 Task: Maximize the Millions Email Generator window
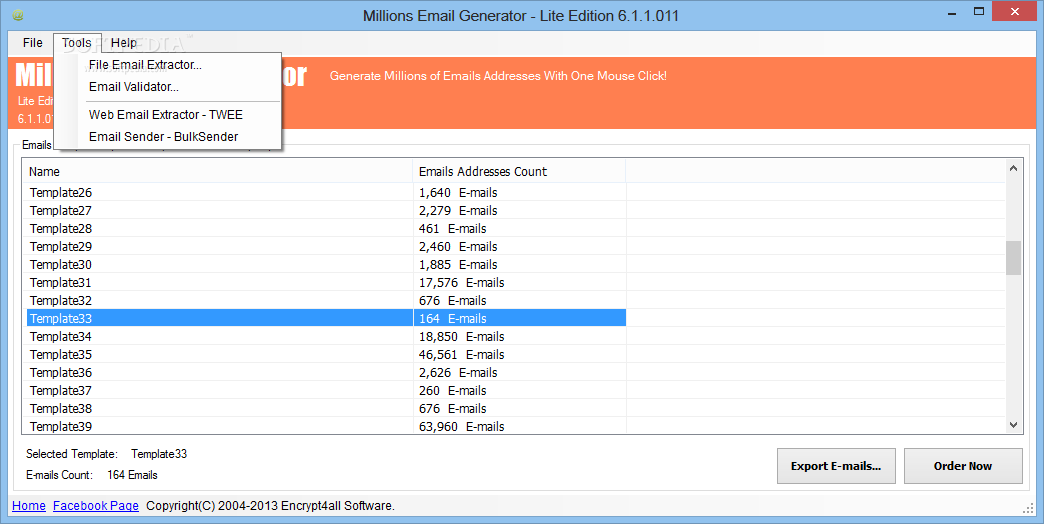(x=979, y=12)
